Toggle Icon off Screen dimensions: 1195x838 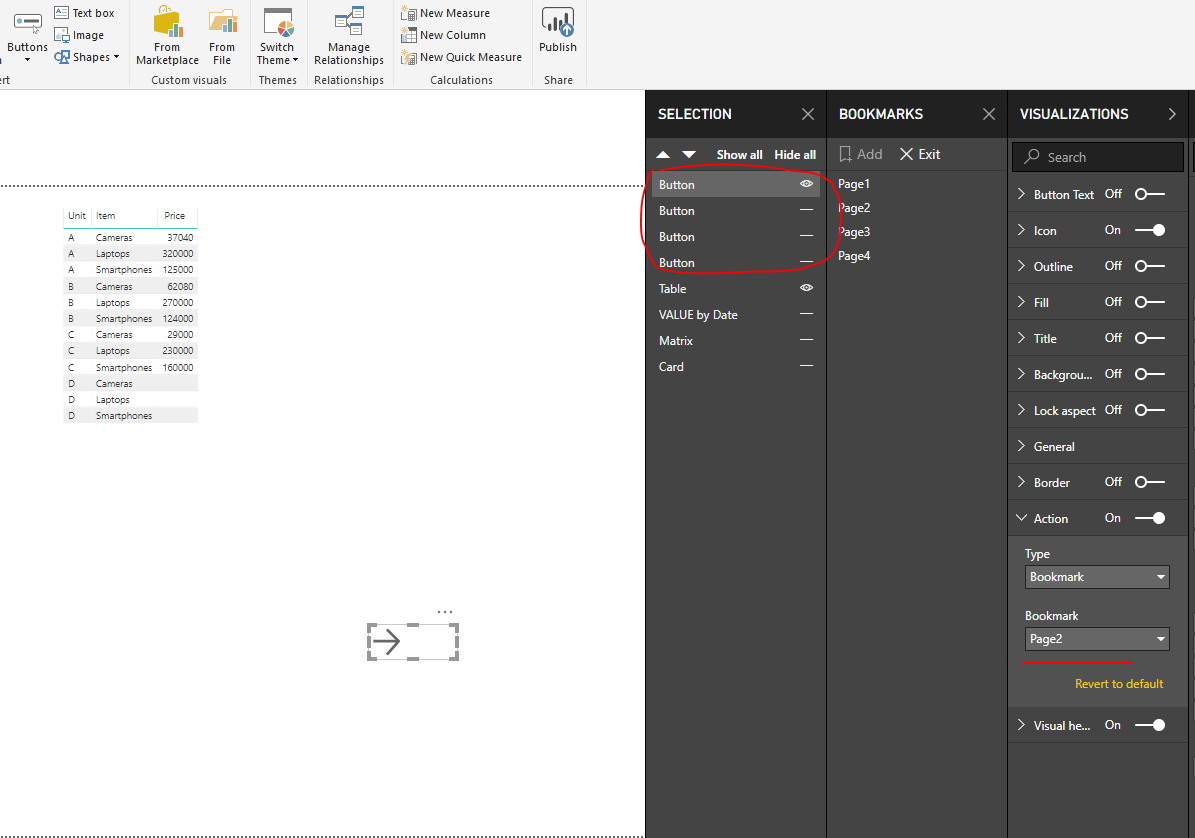pos(1150,230)
